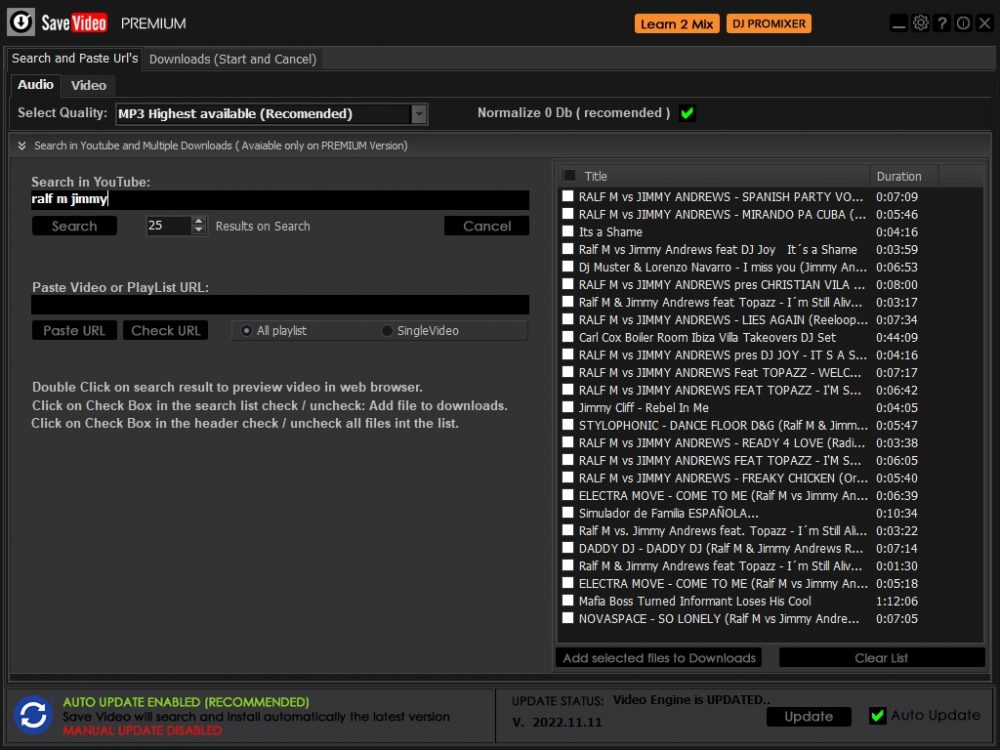1000x750 pixels.
Task: Click the Paste Video or PlayList URL field
Action: click(x=280, y=305)
